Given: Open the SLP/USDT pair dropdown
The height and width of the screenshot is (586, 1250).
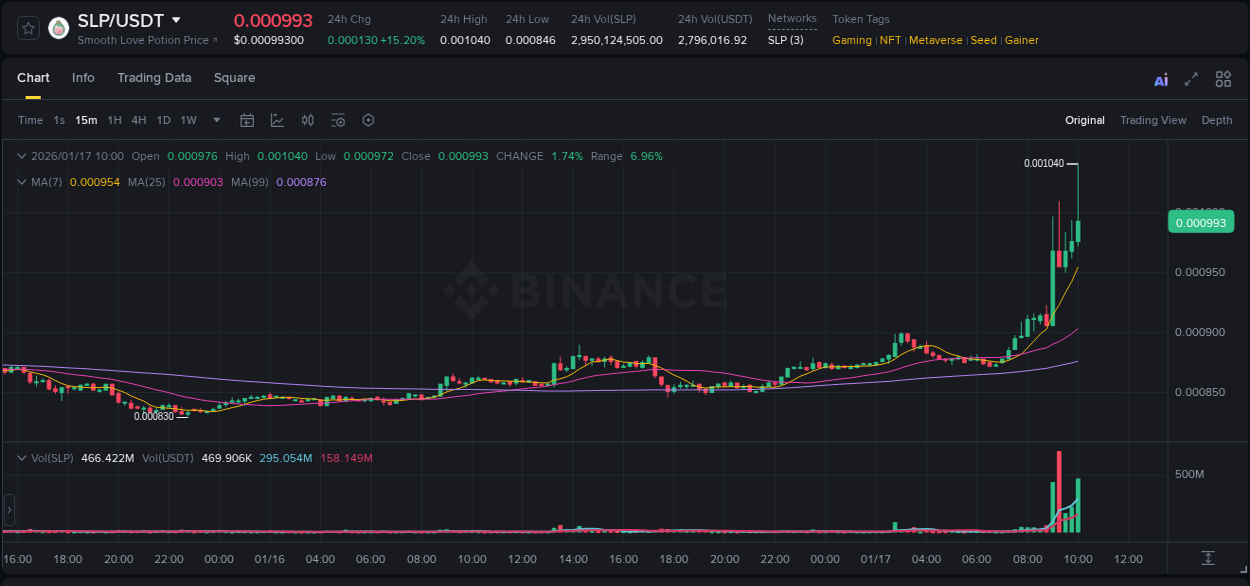Looking at the screenshot, I should (x=176, y=19).
